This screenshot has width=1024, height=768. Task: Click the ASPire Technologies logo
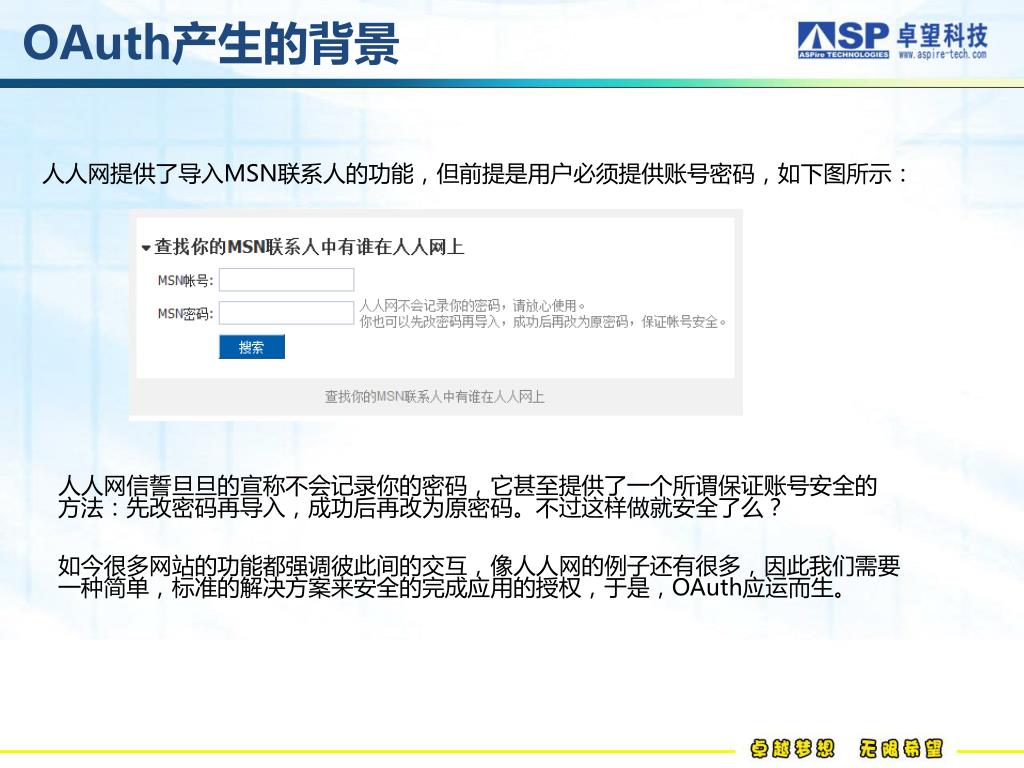pos(843,40)
